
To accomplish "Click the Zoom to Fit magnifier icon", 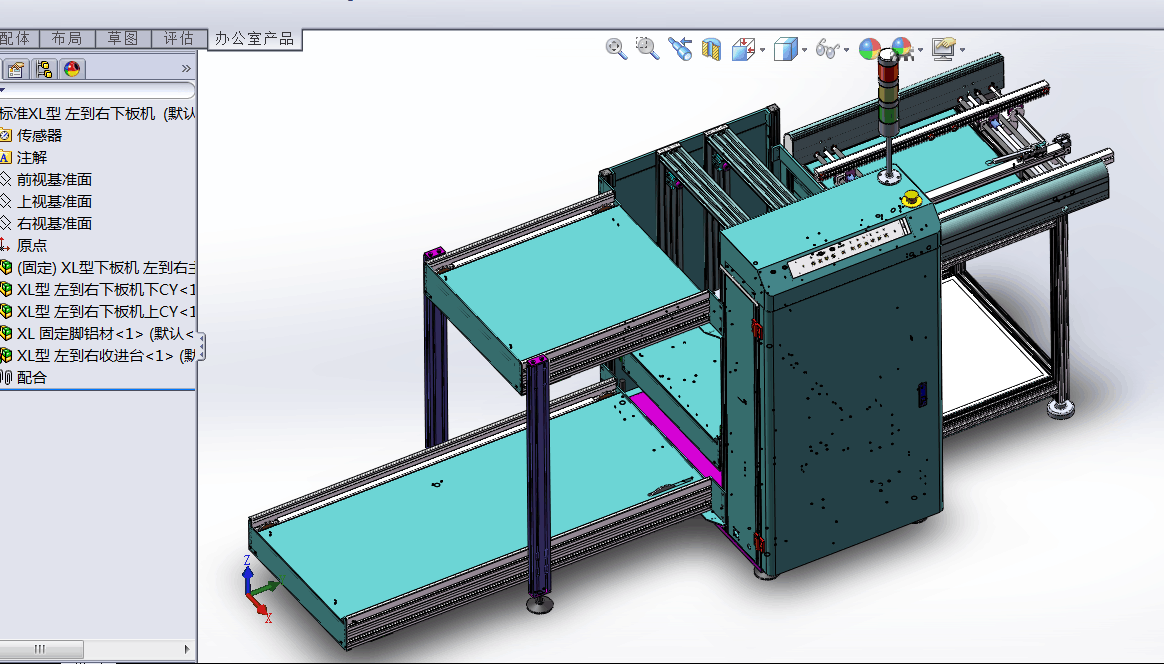I will pos(616,48).
